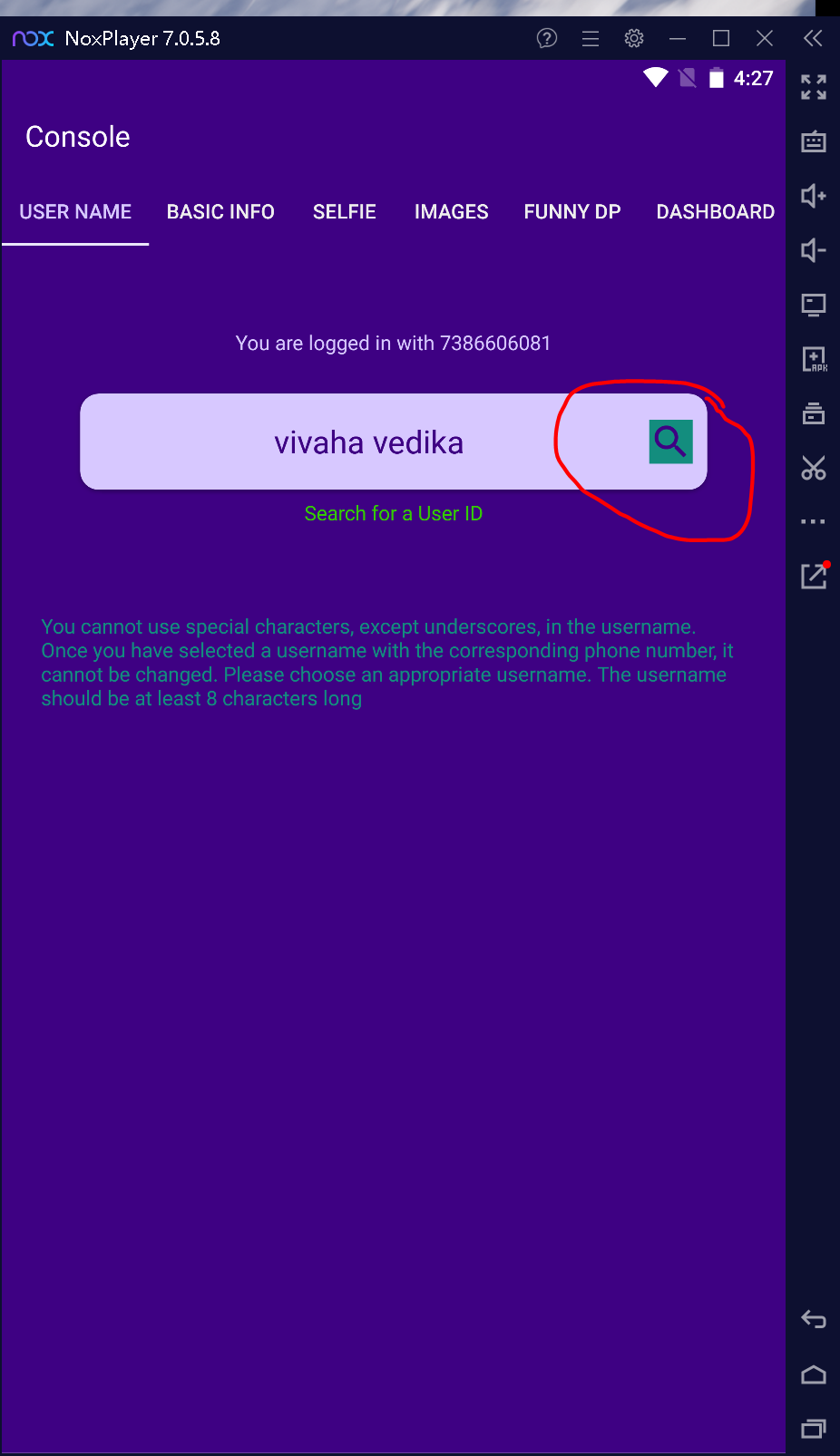The width and height of the screenshot is (840, 1456).
Task: Take a screenshot with the scissors icon
Action: coord(814,468)
